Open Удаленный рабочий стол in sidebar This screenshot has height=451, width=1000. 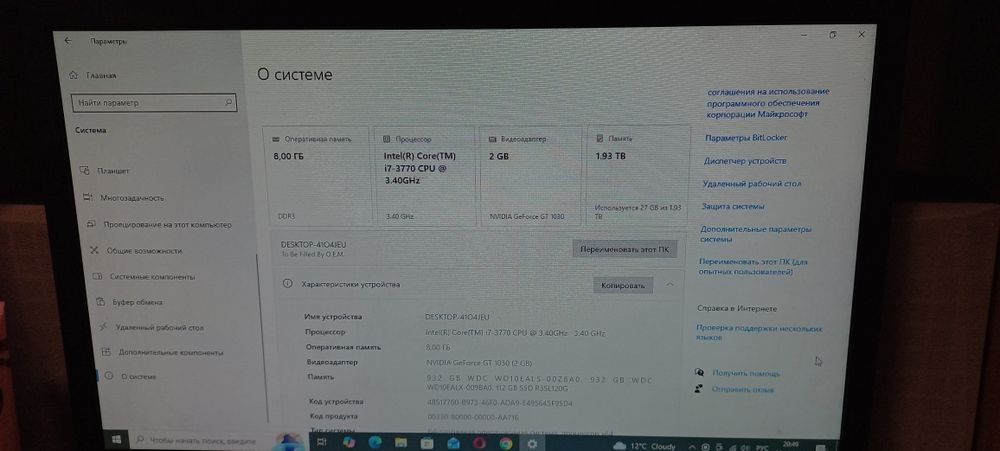151,327
